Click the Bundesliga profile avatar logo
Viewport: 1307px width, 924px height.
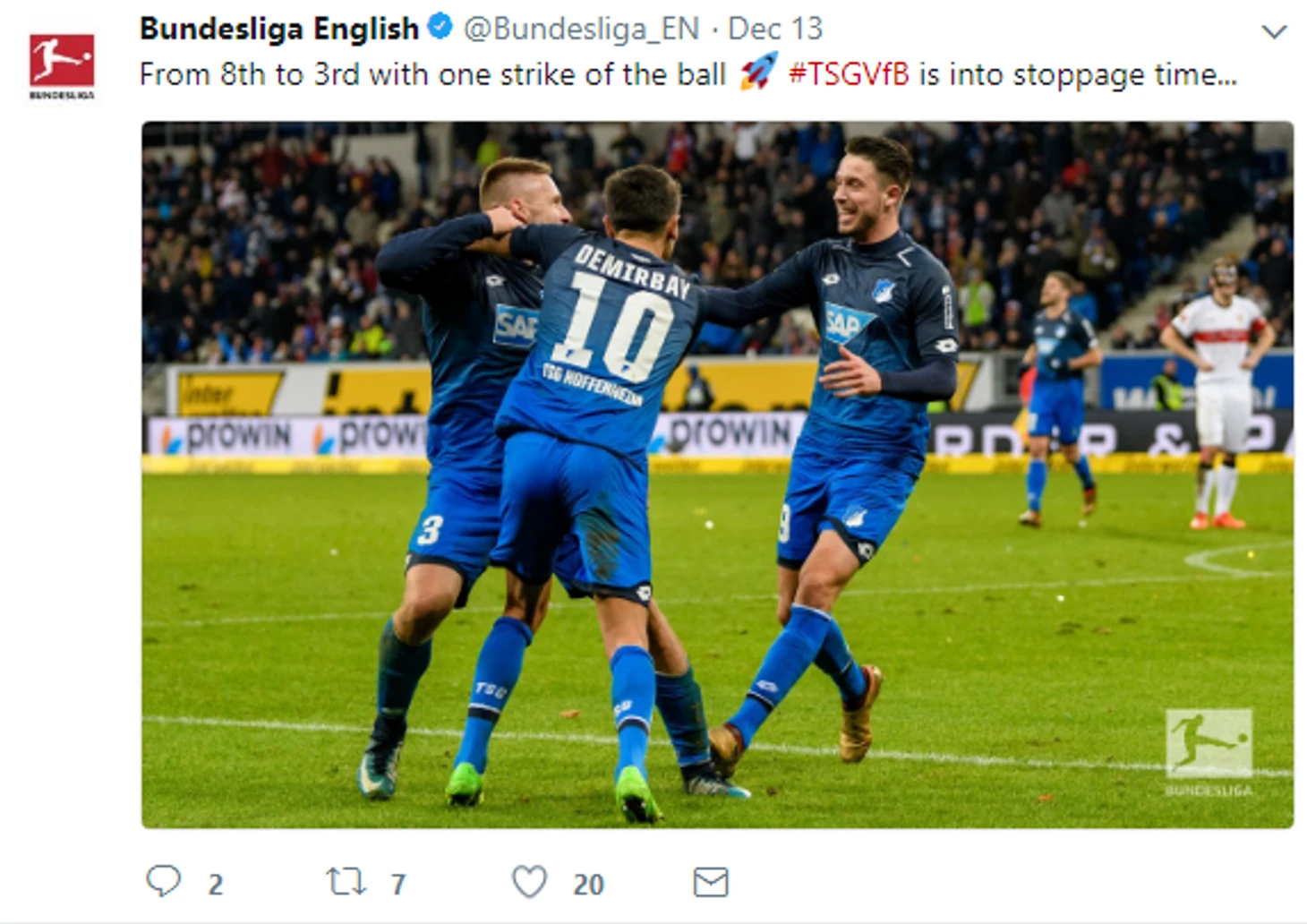(62, 65)
